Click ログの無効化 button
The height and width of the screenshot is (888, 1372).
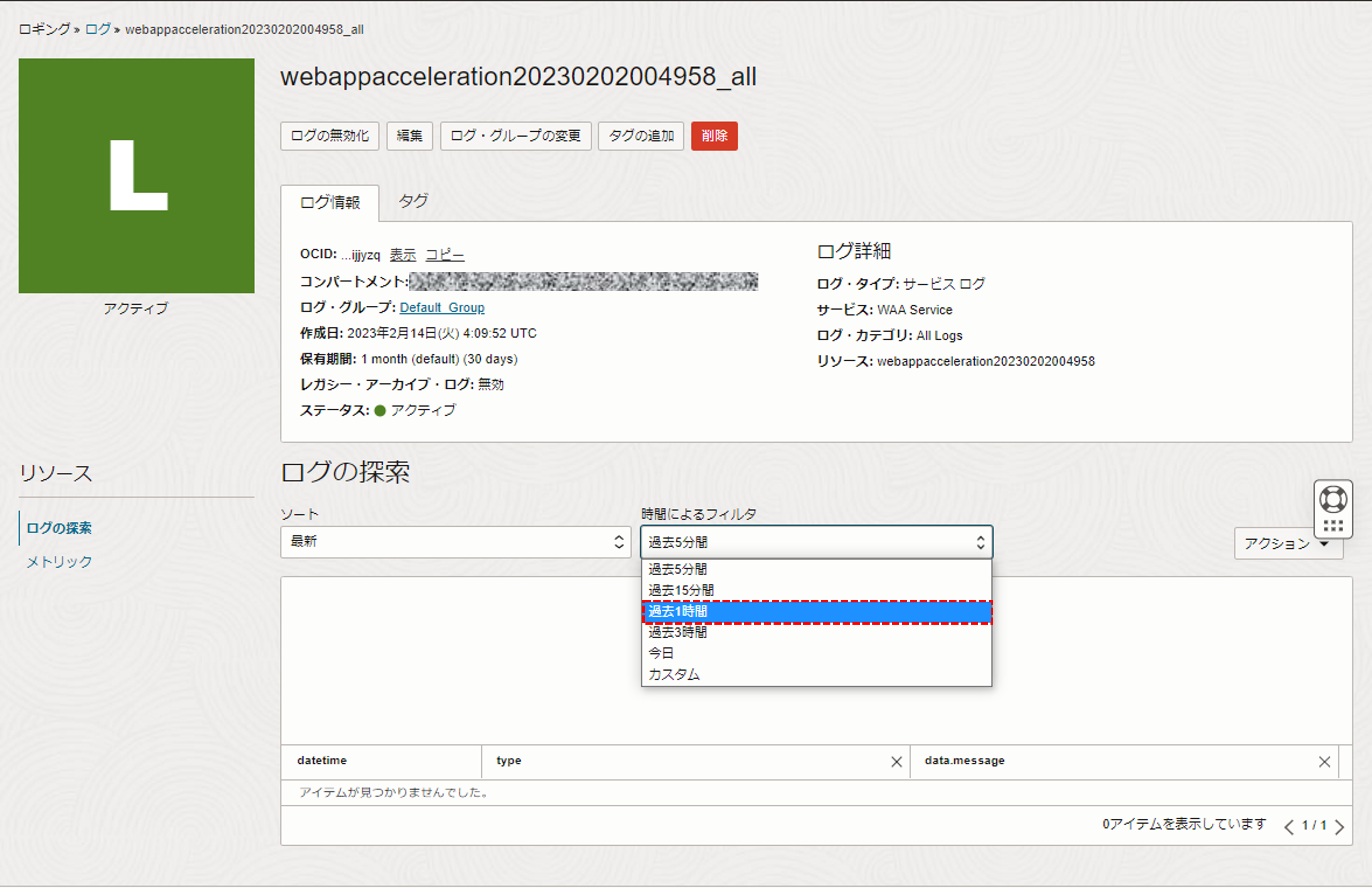click(x=330, y=136)
